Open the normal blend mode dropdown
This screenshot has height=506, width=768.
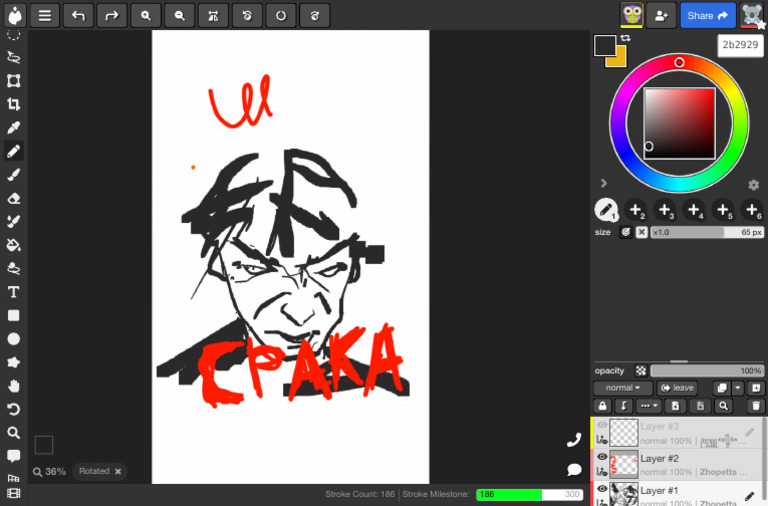tap(623, 388)
